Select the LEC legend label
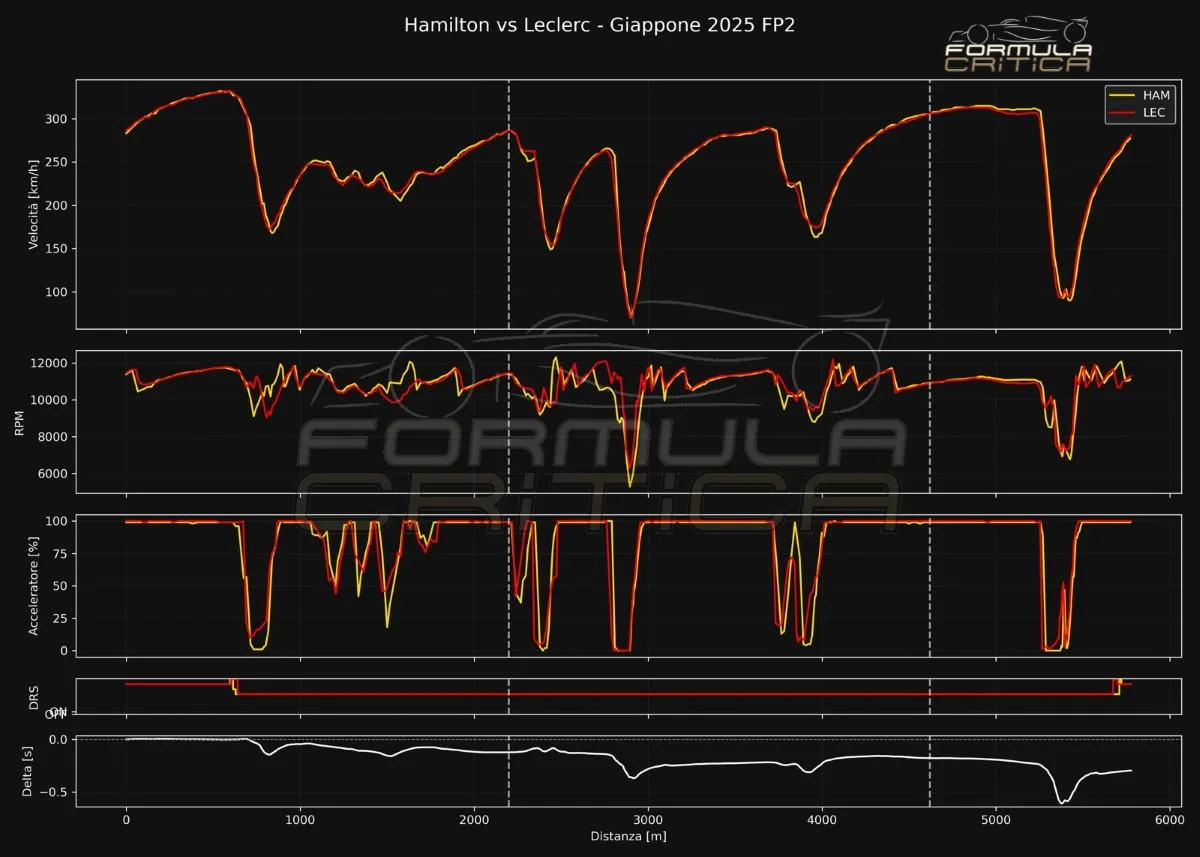The image size is (1200, 857). (x=1154, y=113)
